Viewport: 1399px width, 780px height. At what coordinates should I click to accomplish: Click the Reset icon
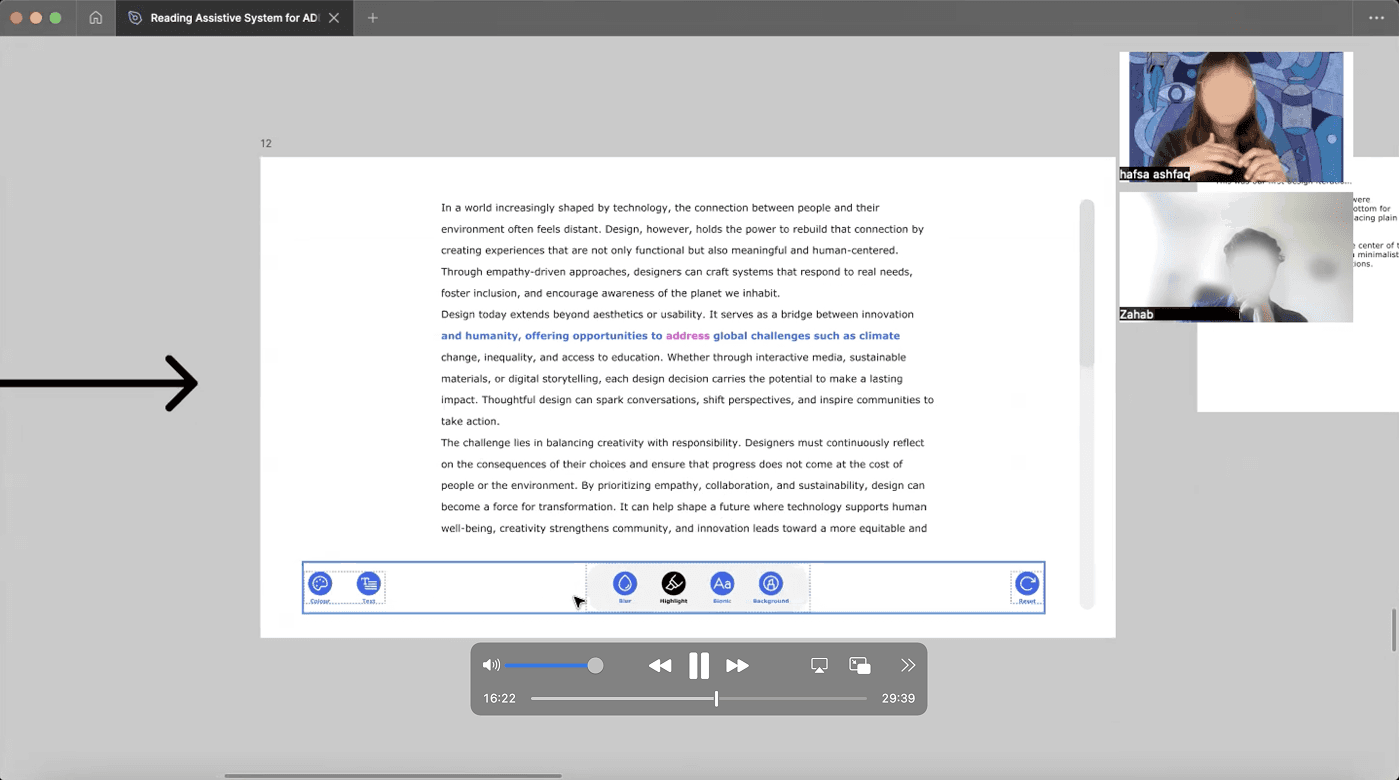click(1027, 584)
